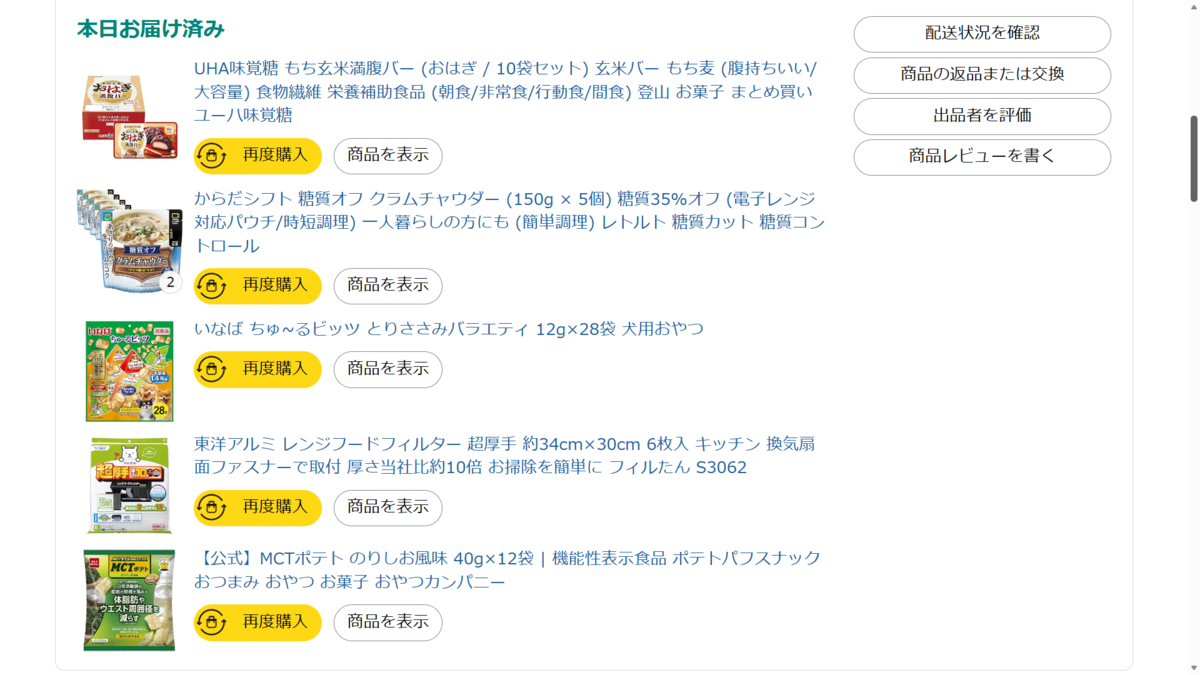Open the UHA味覚糖 おはぎ bar thumbnail

click(x=130, y=118)
